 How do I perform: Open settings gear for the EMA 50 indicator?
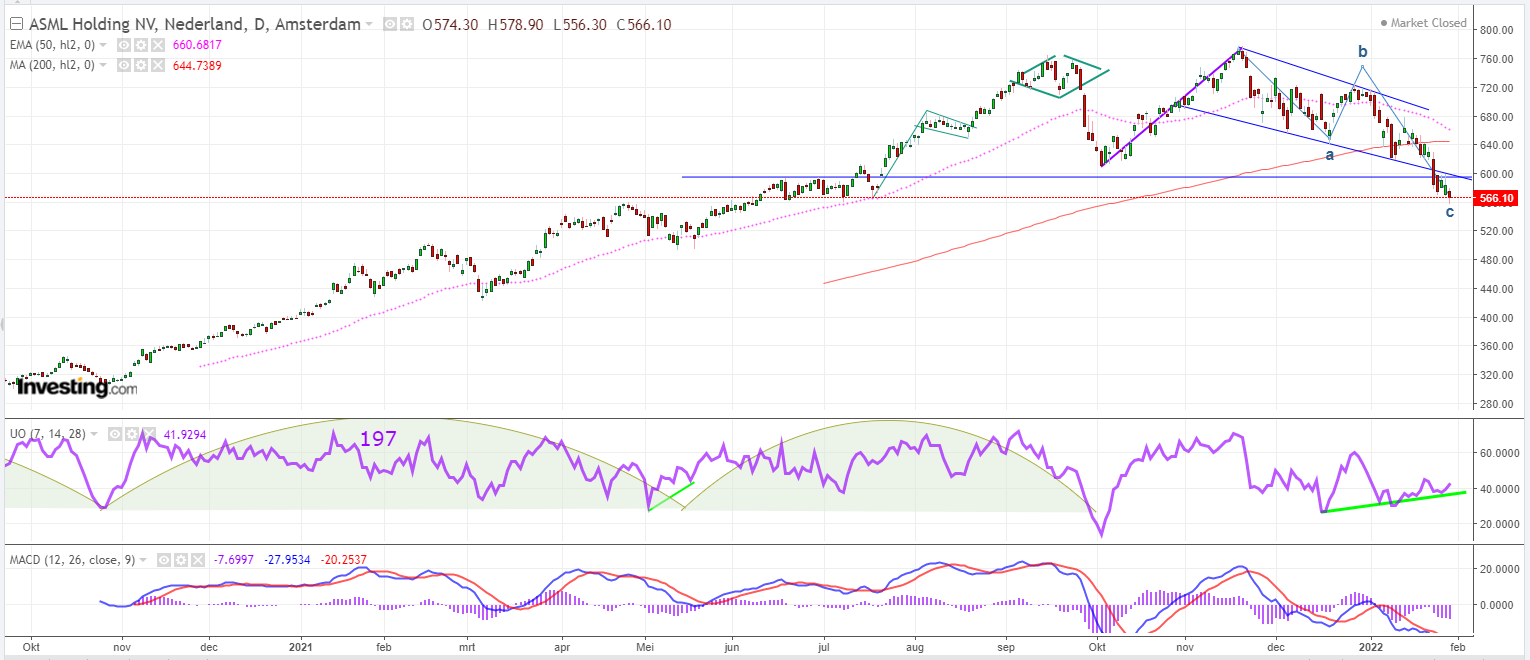click(x=141, y=45)
